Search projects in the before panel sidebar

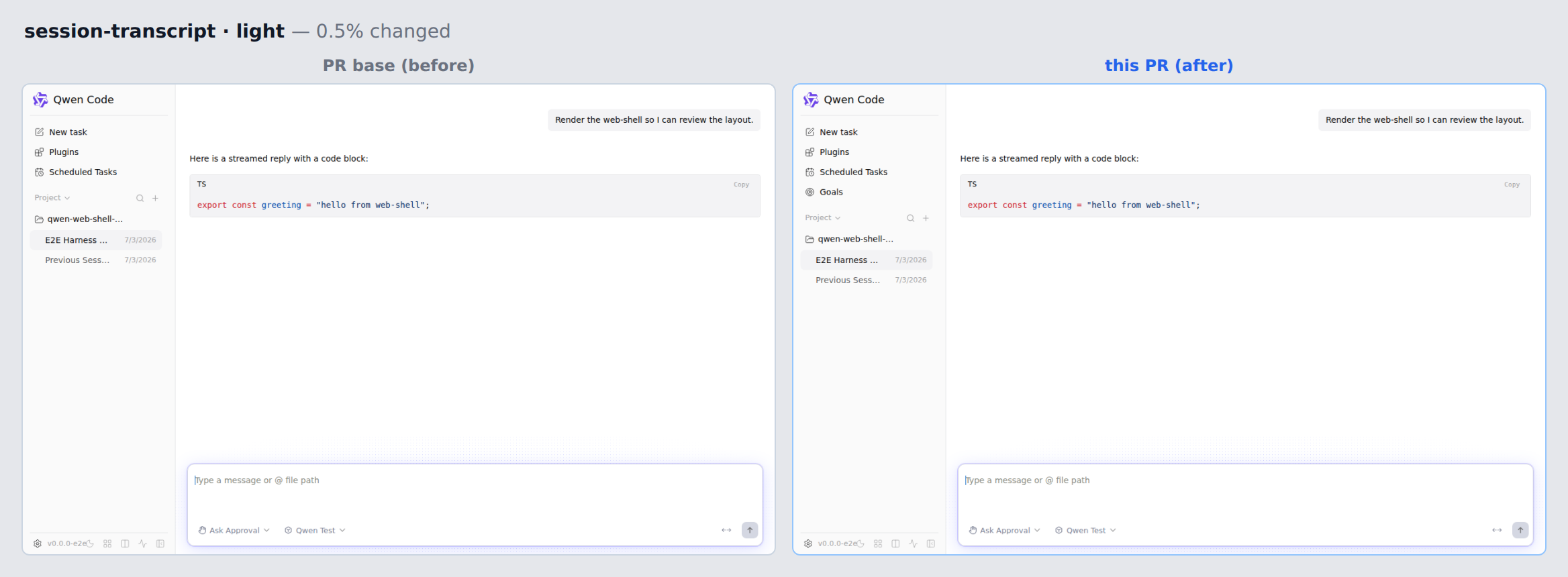(140, 198)
